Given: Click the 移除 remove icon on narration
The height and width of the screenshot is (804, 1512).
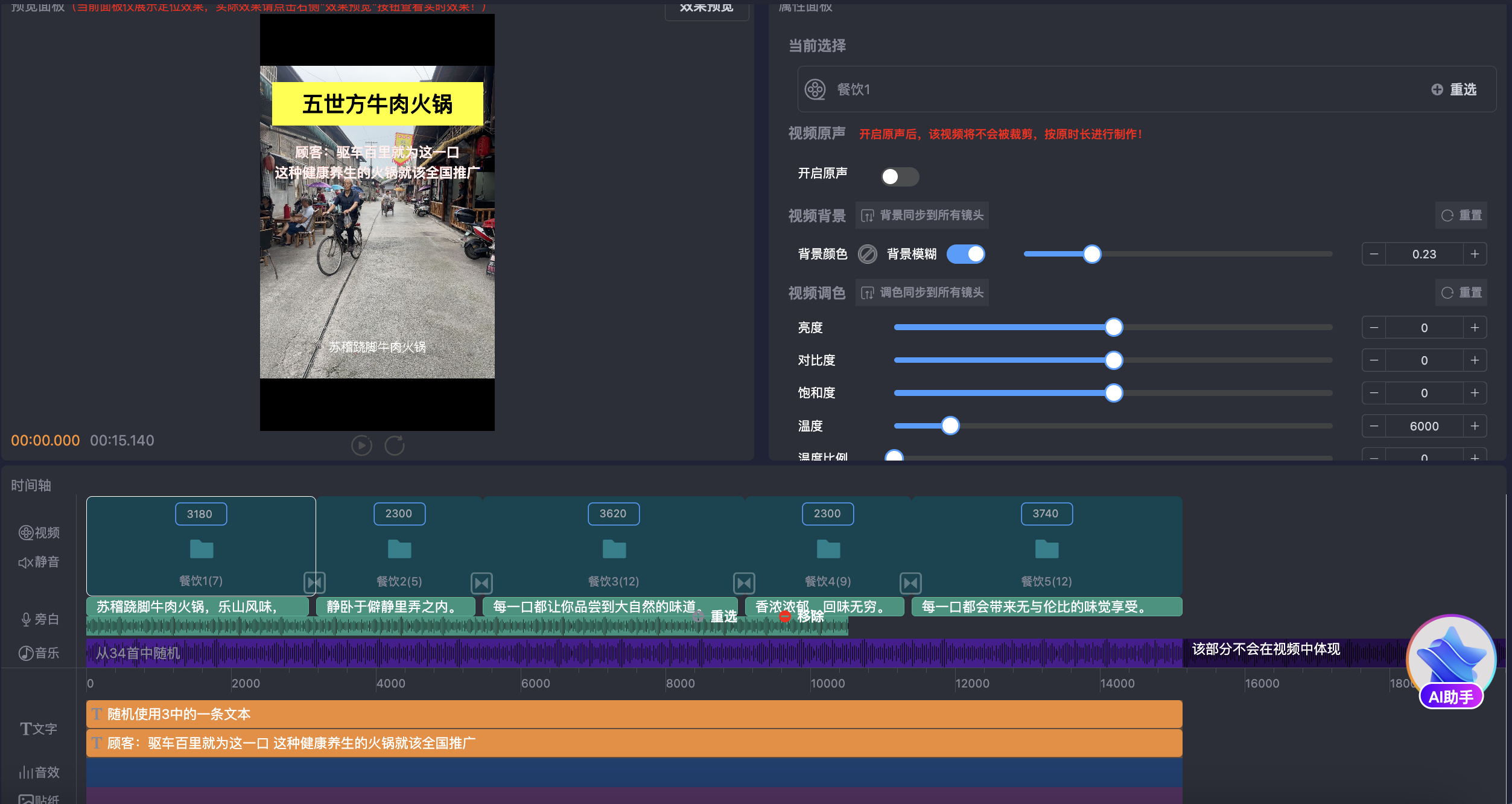Looking at the screenshot, I should tap(785, 616).
